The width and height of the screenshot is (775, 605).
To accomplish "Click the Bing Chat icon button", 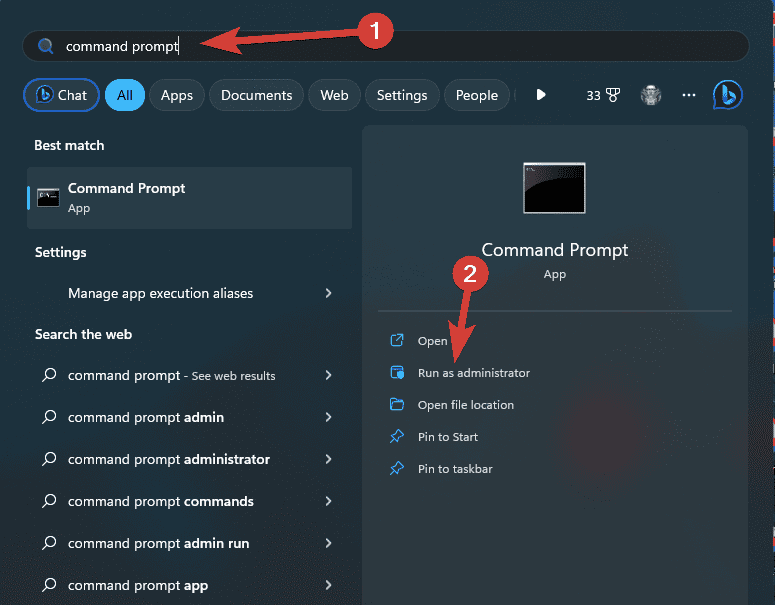I will point(61,95).
